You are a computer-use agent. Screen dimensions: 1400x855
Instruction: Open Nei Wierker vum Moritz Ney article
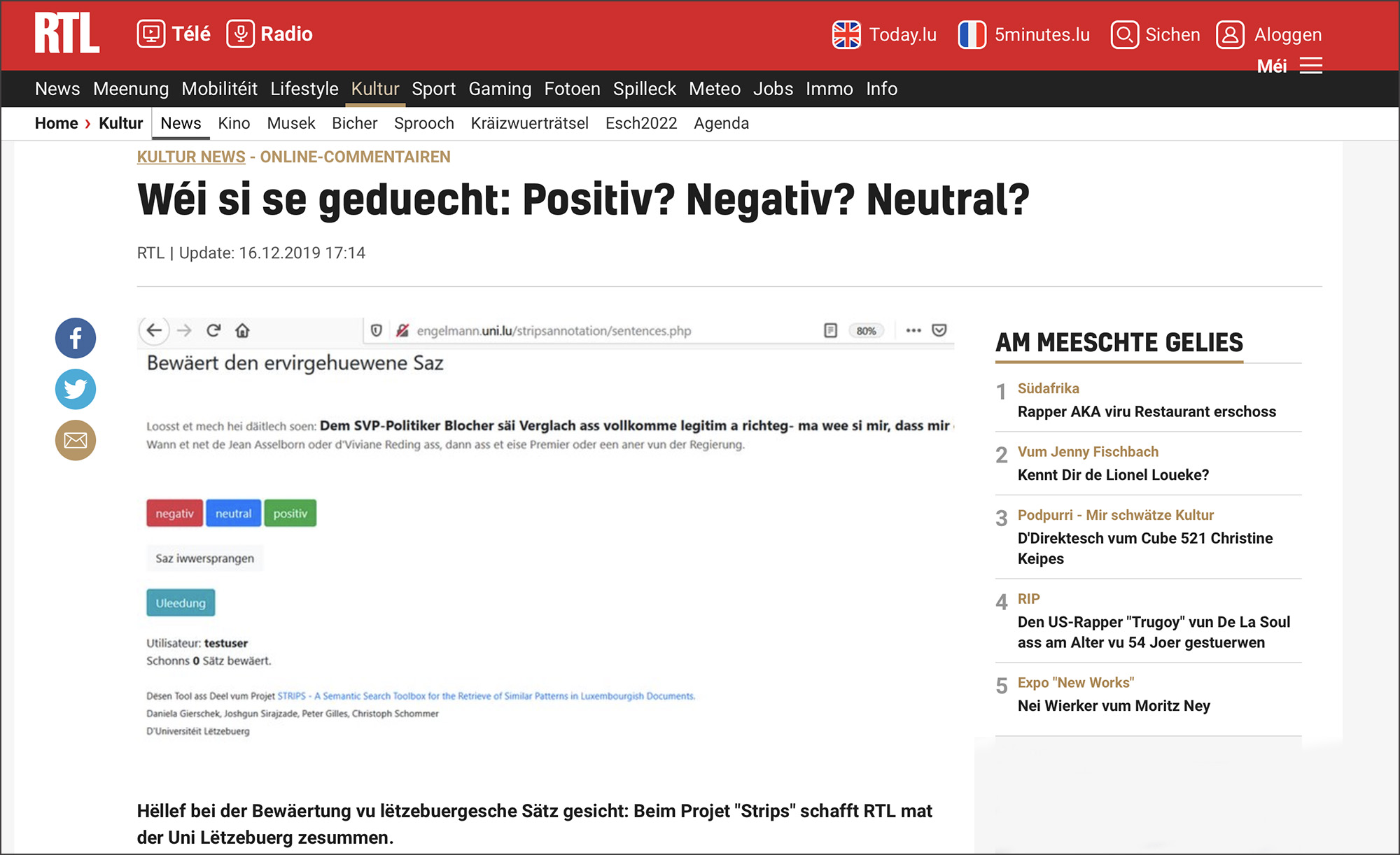tap(1114, 705)
